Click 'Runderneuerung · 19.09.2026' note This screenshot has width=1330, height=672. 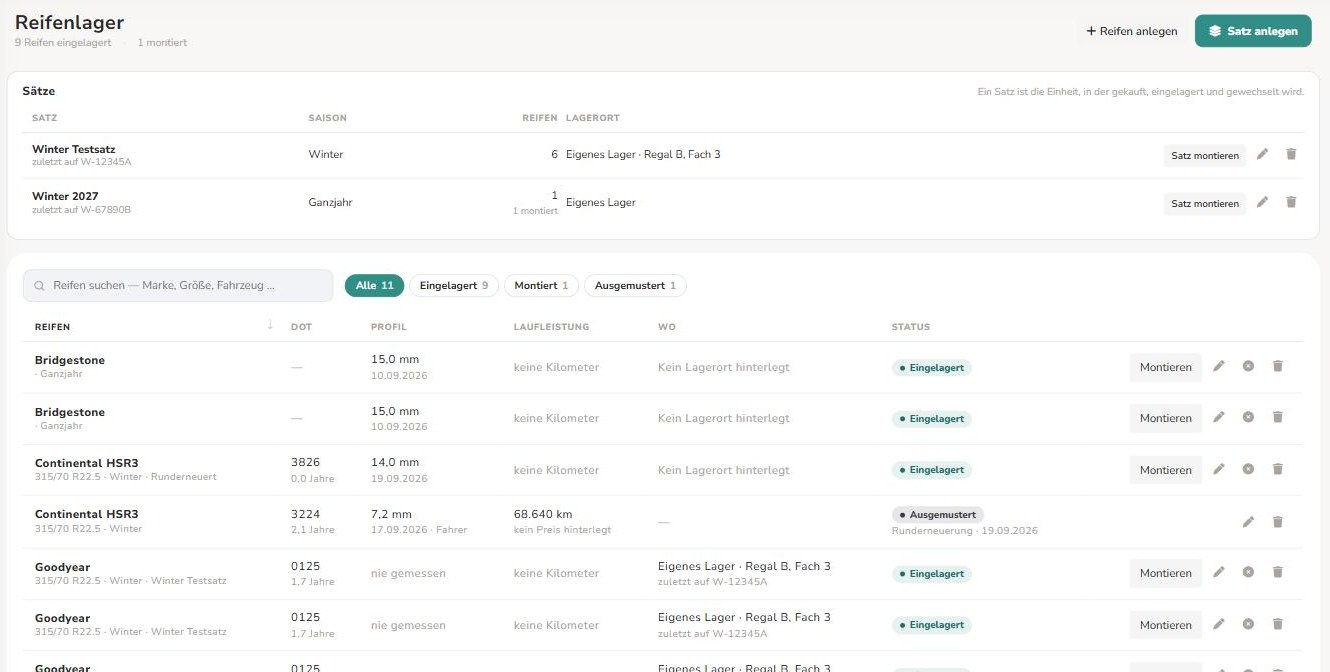coord(964,531)
